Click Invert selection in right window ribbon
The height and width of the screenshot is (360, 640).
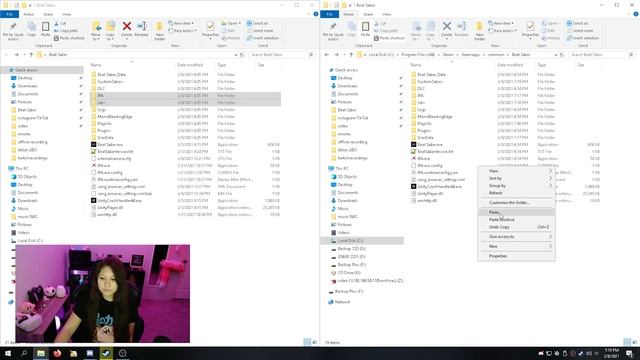pyautogui.click(x=582, y=38)
